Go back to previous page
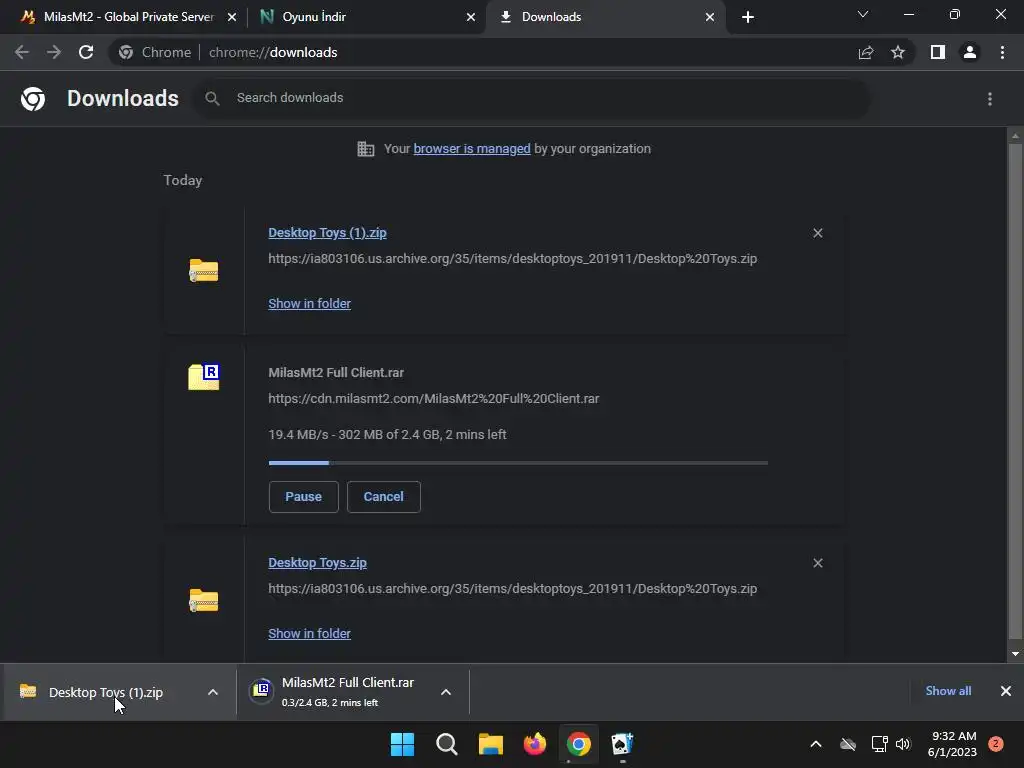1024x768 pixels. 22,52
